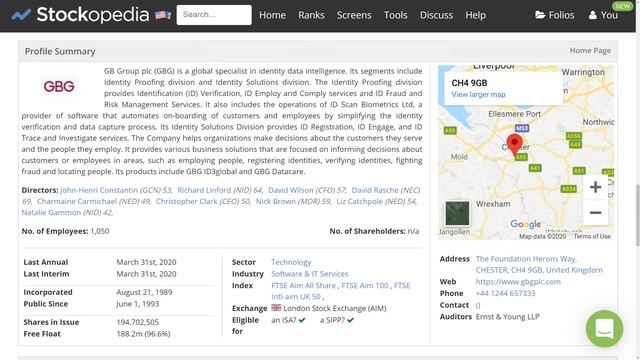Click the Intl-aim UK 50 link

(296, 297)
